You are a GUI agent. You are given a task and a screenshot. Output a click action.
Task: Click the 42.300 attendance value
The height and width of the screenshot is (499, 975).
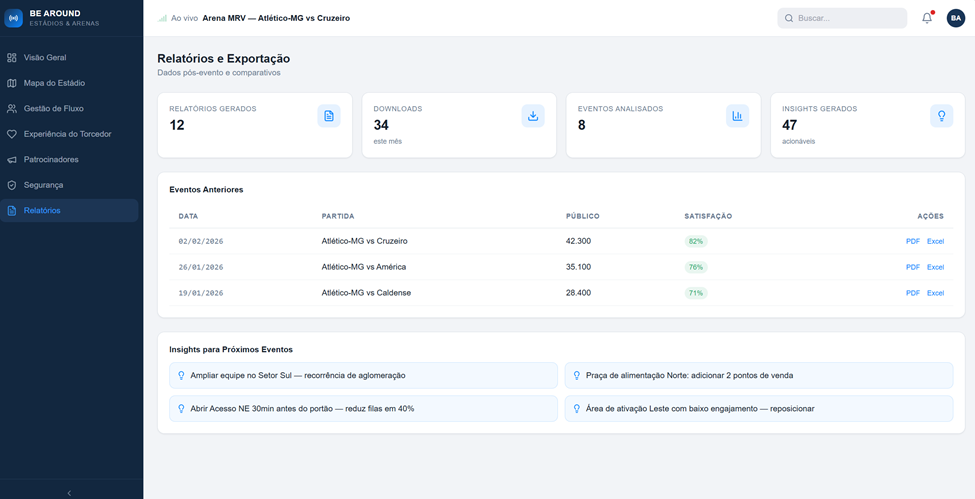tap(578, 241)
